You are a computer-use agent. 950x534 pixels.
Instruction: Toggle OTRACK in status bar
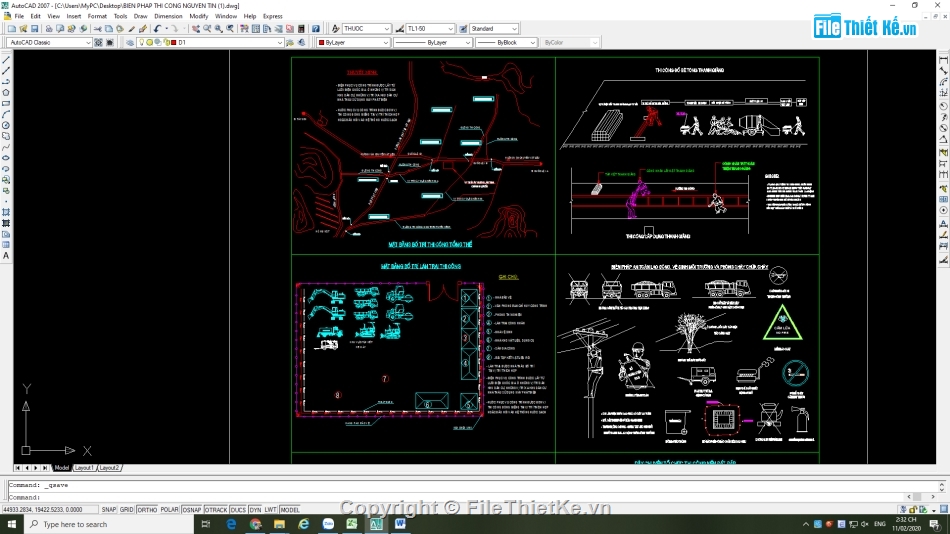pyautogui.click(x=216, y=510)
